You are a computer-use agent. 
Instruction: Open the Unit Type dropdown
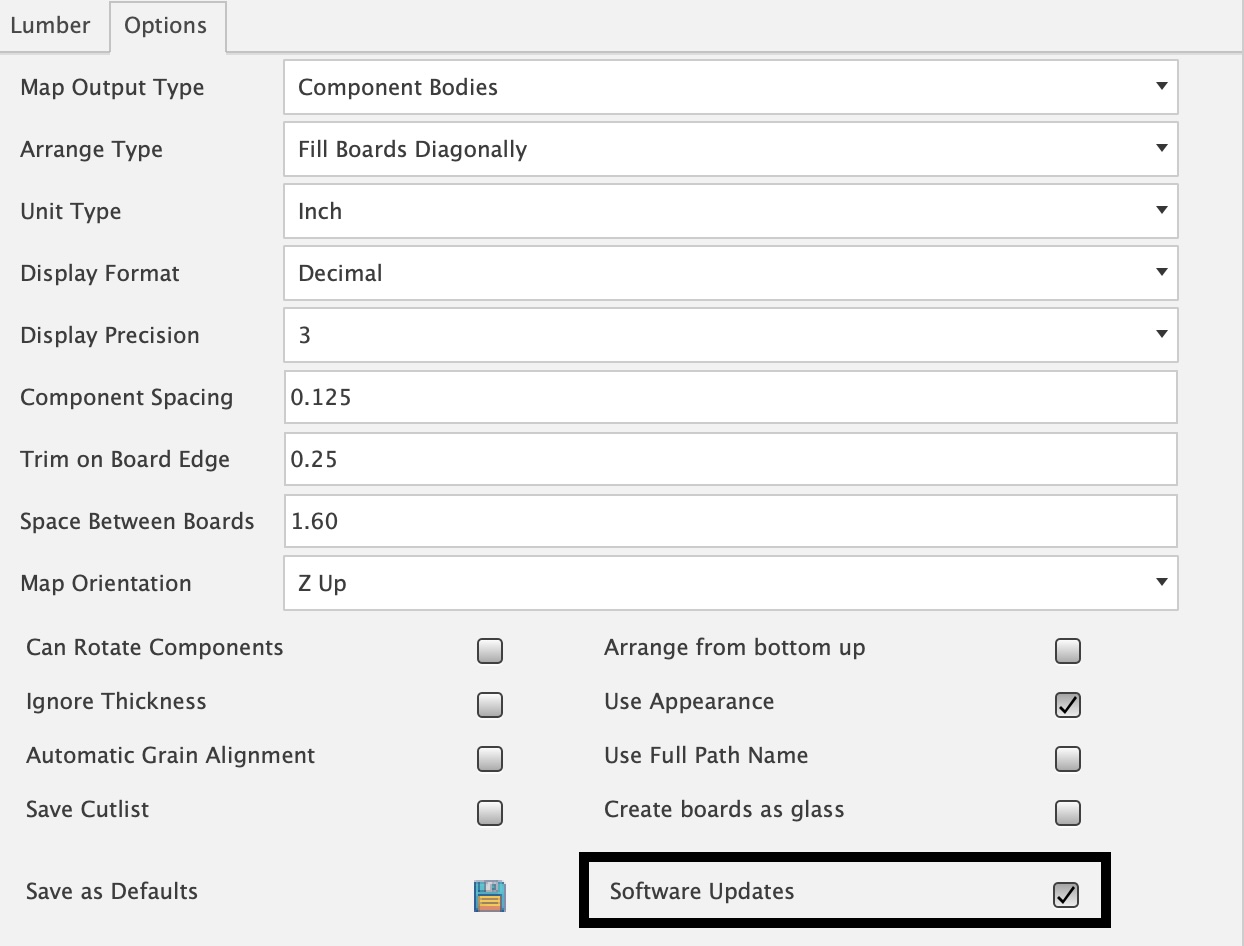point(730,212)
